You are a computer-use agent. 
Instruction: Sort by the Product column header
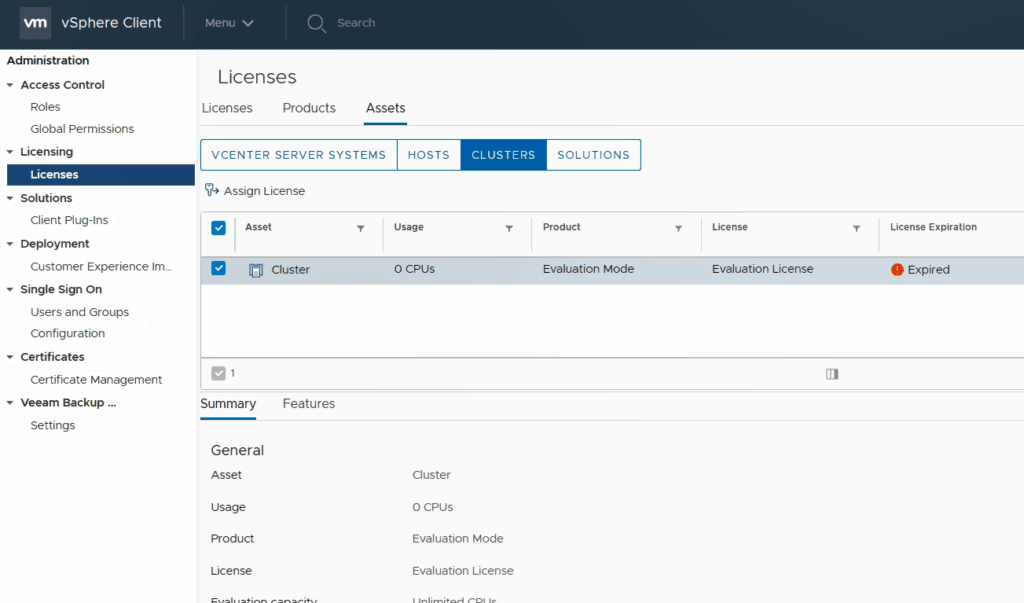(x=562, y=227)
